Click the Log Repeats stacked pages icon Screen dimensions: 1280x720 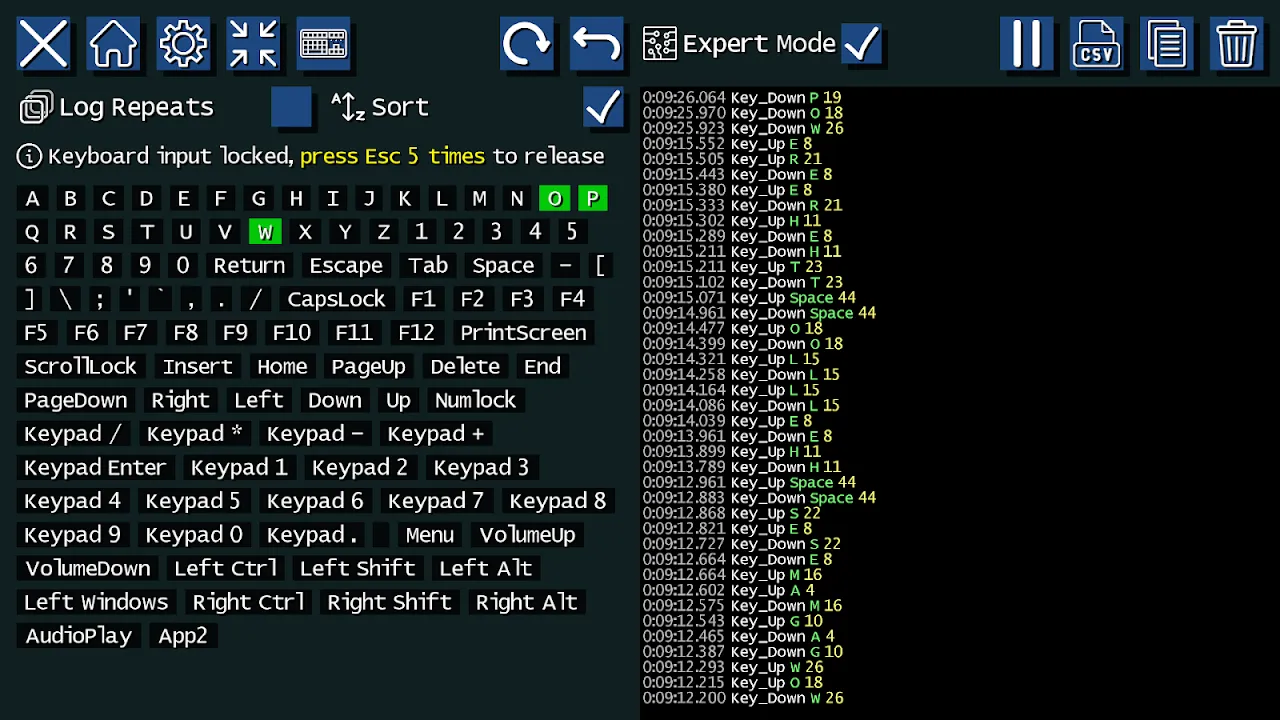coord(36,107)
